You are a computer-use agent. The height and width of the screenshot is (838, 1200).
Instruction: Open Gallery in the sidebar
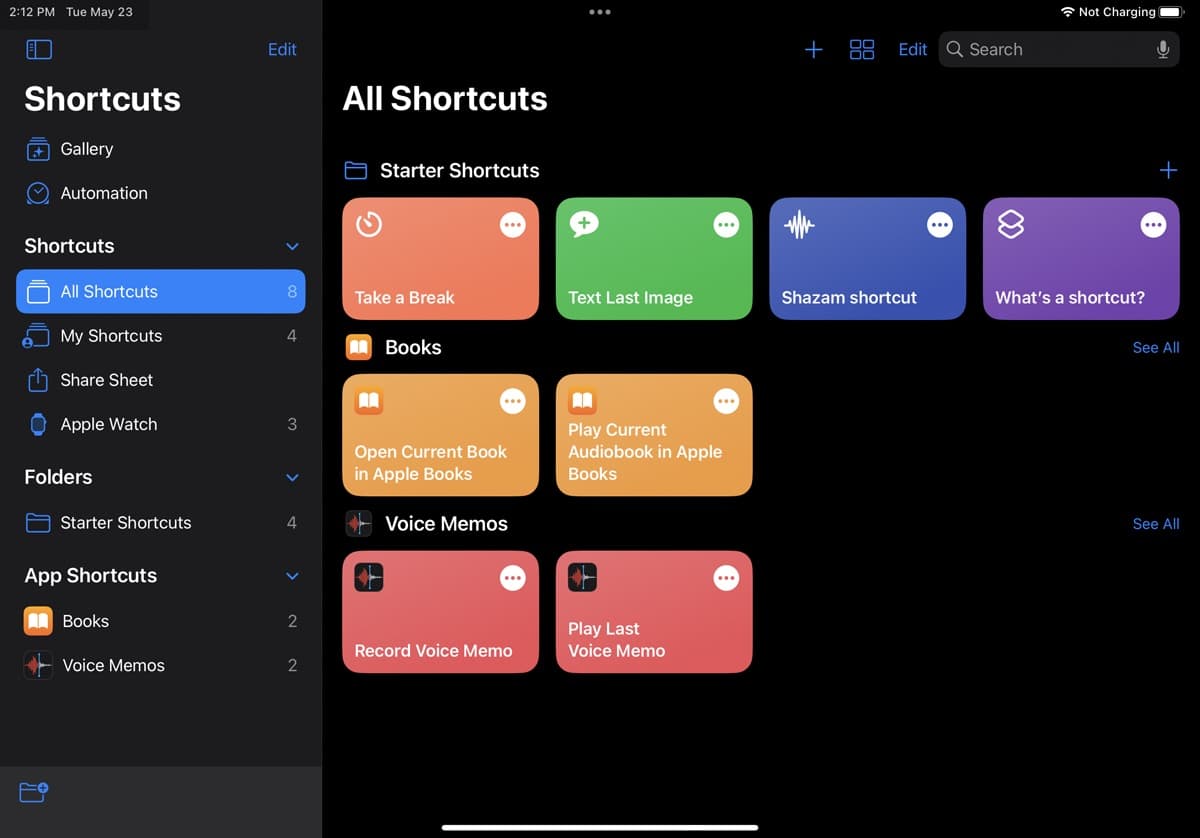(86, 149)
